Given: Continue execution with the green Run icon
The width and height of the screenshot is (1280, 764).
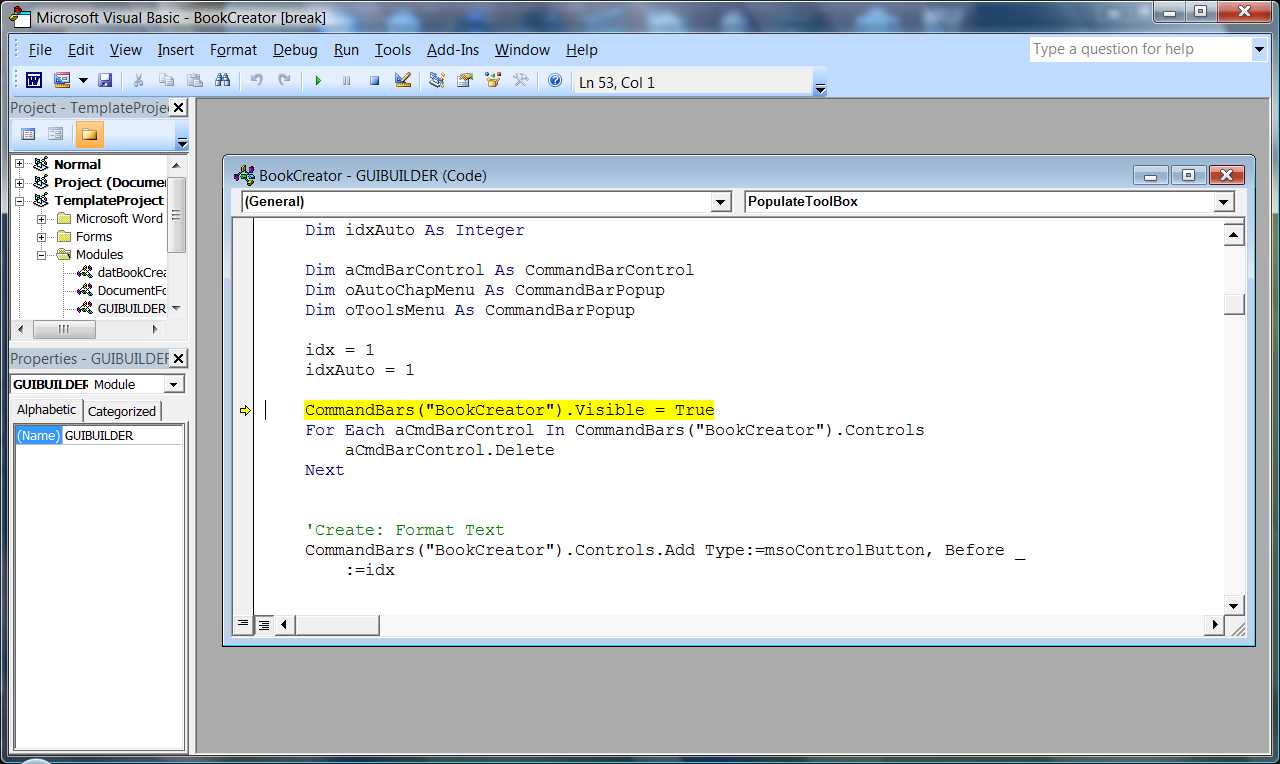Looking at the screenshot, I should pyautogui.click(x=318, y=81).
